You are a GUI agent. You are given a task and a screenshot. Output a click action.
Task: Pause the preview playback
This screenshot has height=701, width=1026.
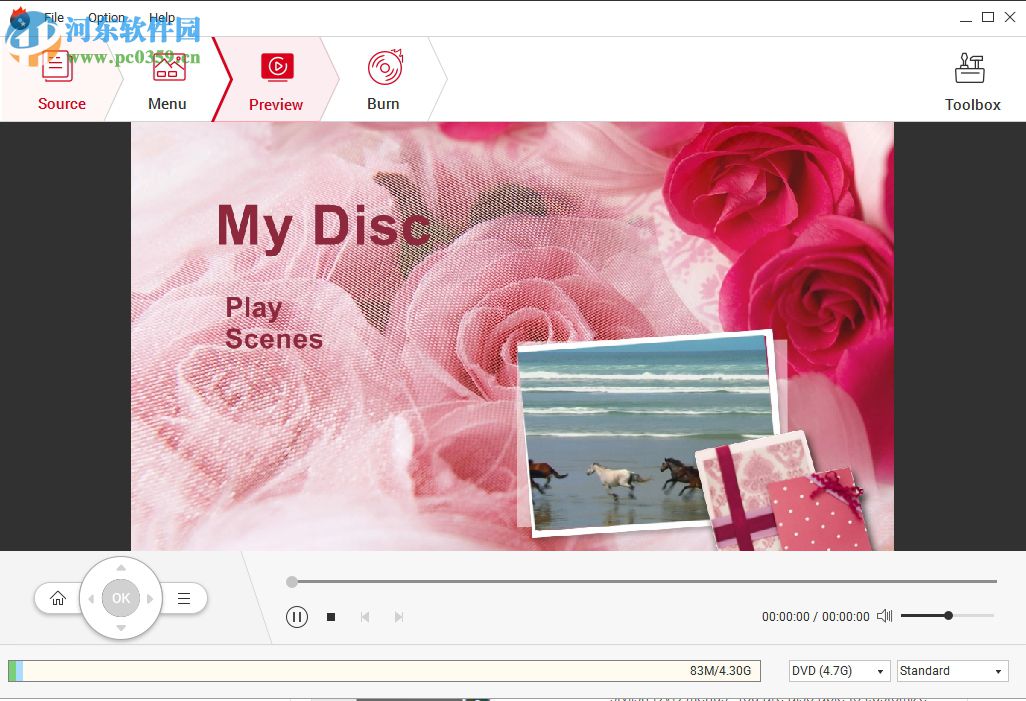297,616
